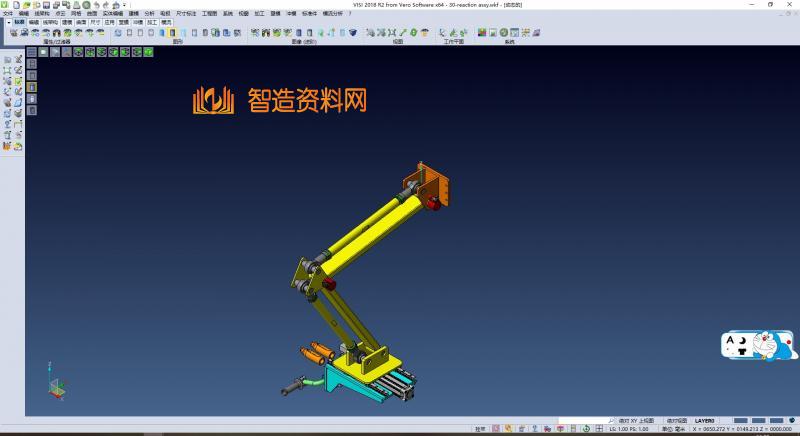Click the A letter on Doraemon input widget
The height and width of the screenshot is (436, 800).
point(730,340)
